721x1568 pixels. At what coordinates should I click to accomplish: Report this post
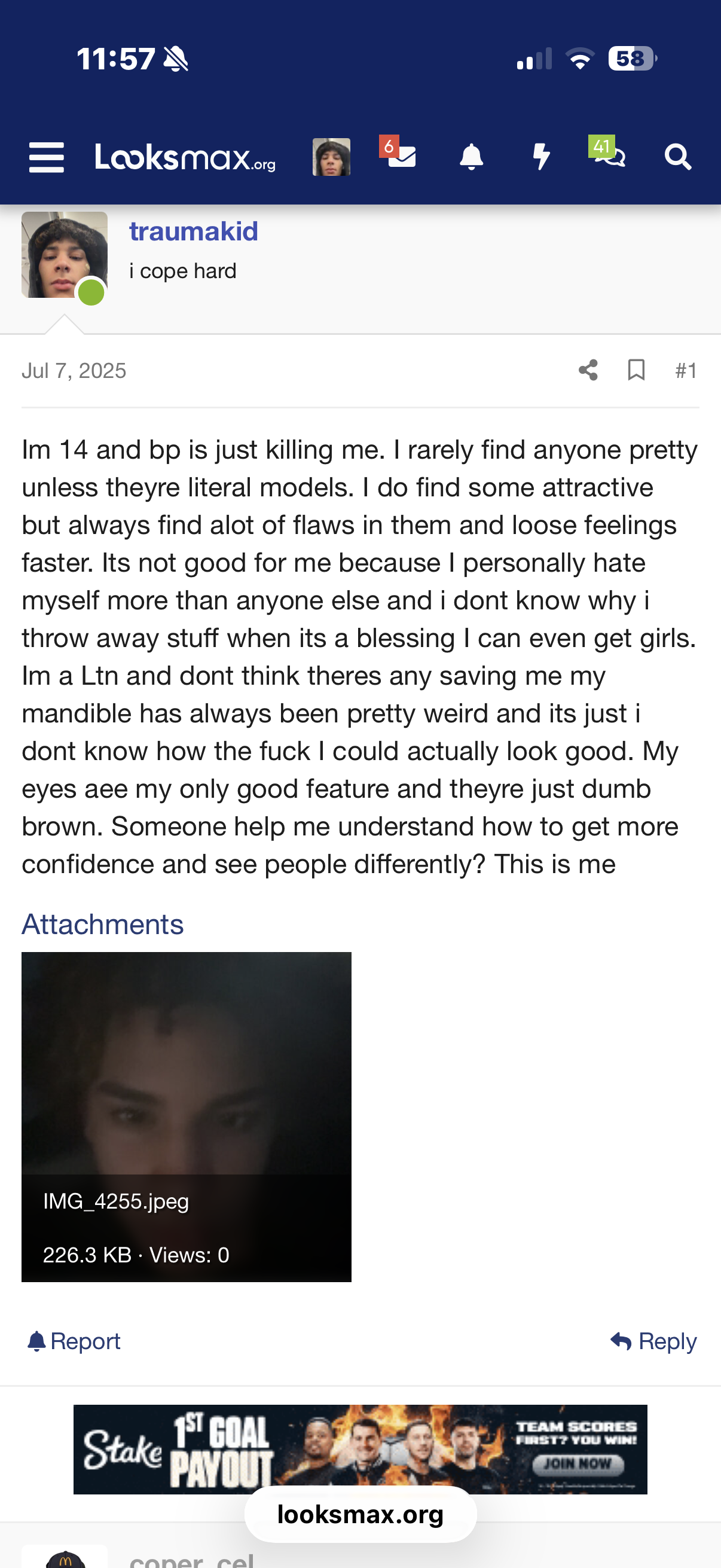[x=74, y=1340]
